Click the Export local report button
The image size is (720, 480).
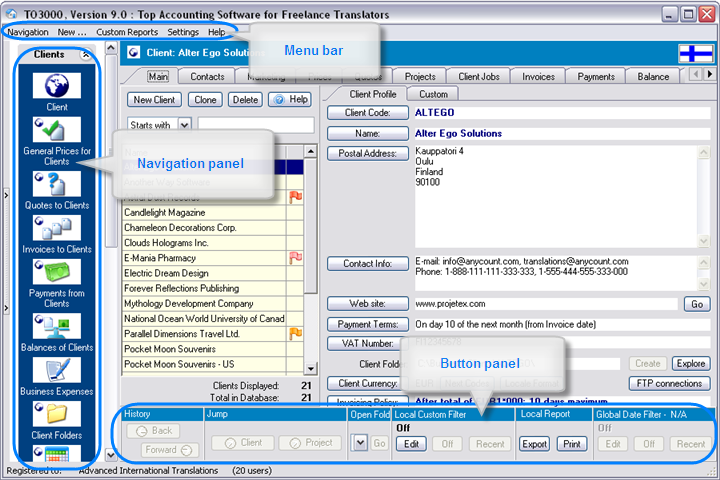(x=534, y=444)
